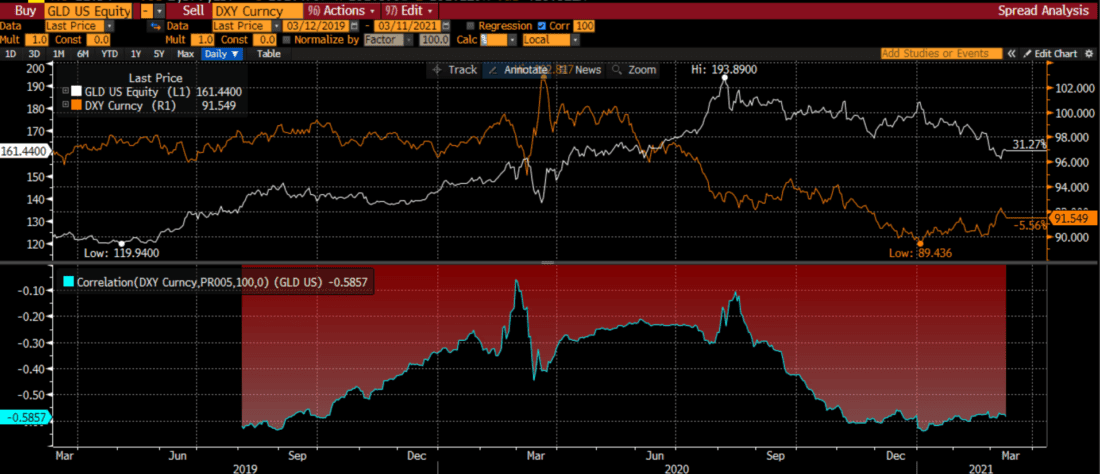The image size is (1100, 474).
Task: Select the 1Y range tab
Action: point(135,53)
